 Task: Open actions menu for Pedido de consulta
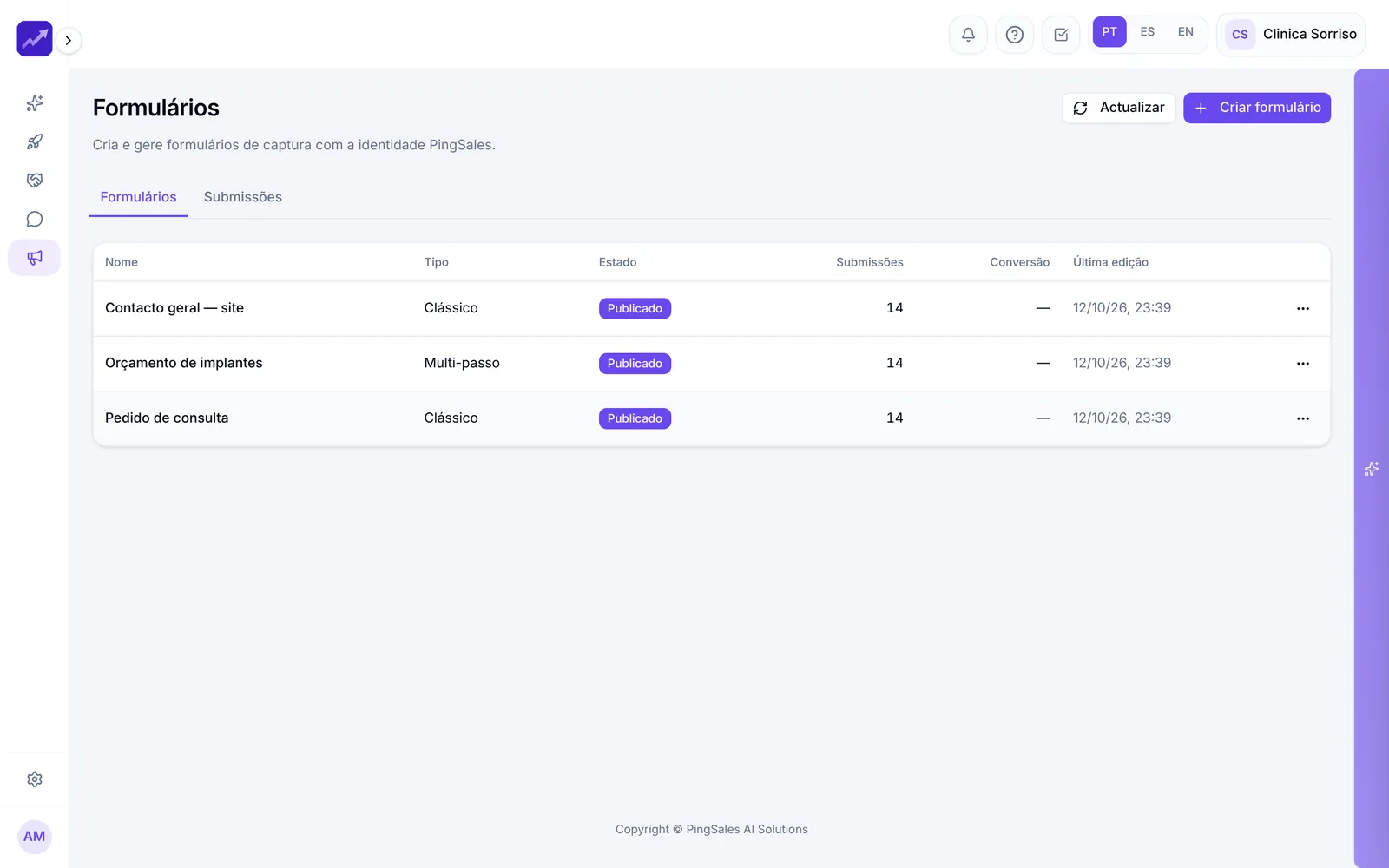(x=1303, y=418)
